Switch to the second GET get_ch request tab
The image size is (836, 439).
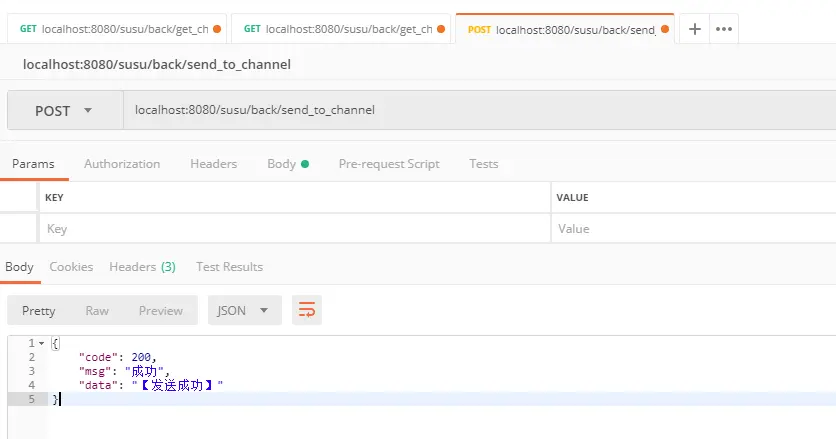tap(341, 29)
